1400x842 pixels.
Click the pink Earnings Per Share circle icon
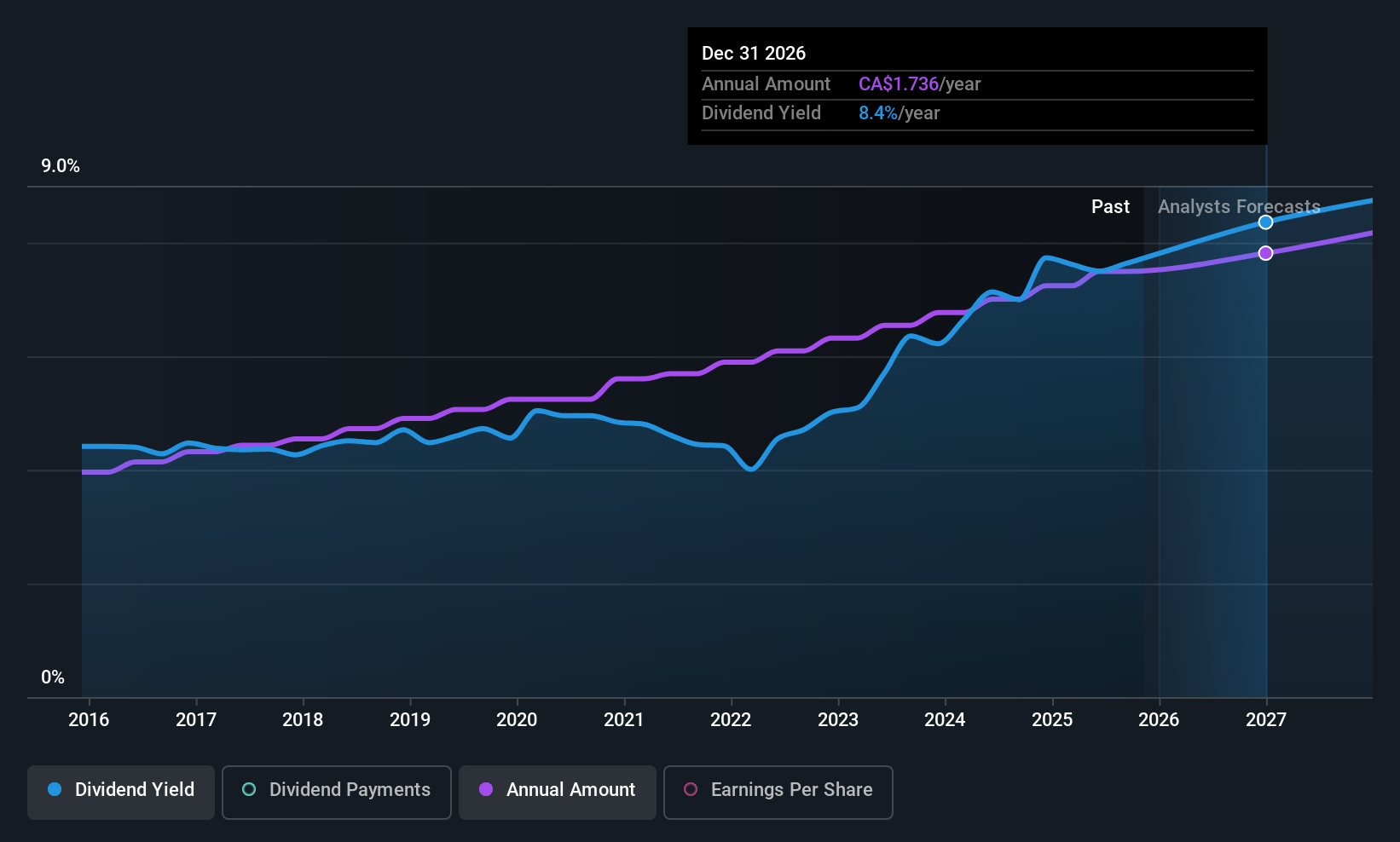[x=691, y=790]
